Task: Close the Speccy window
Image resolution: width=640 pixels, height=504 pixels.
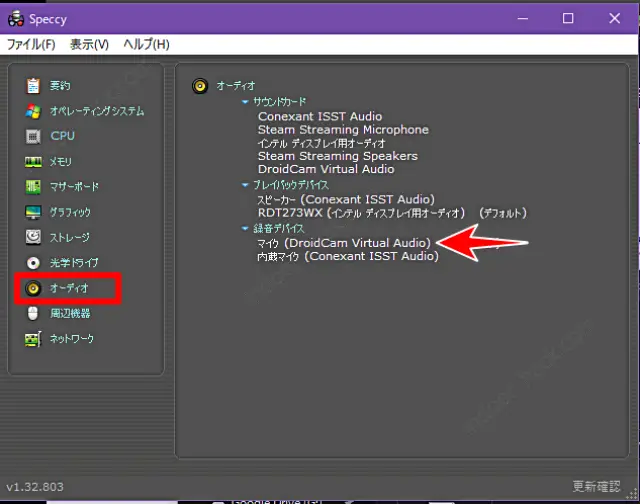Action: pos(615,18)
